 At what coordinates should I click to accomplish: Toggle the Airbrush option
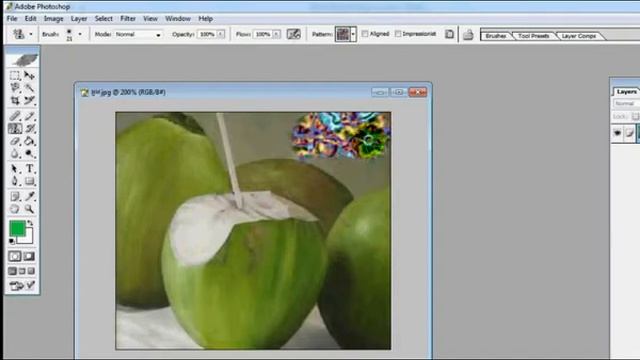pyautogui.click(x=294, y=34)
